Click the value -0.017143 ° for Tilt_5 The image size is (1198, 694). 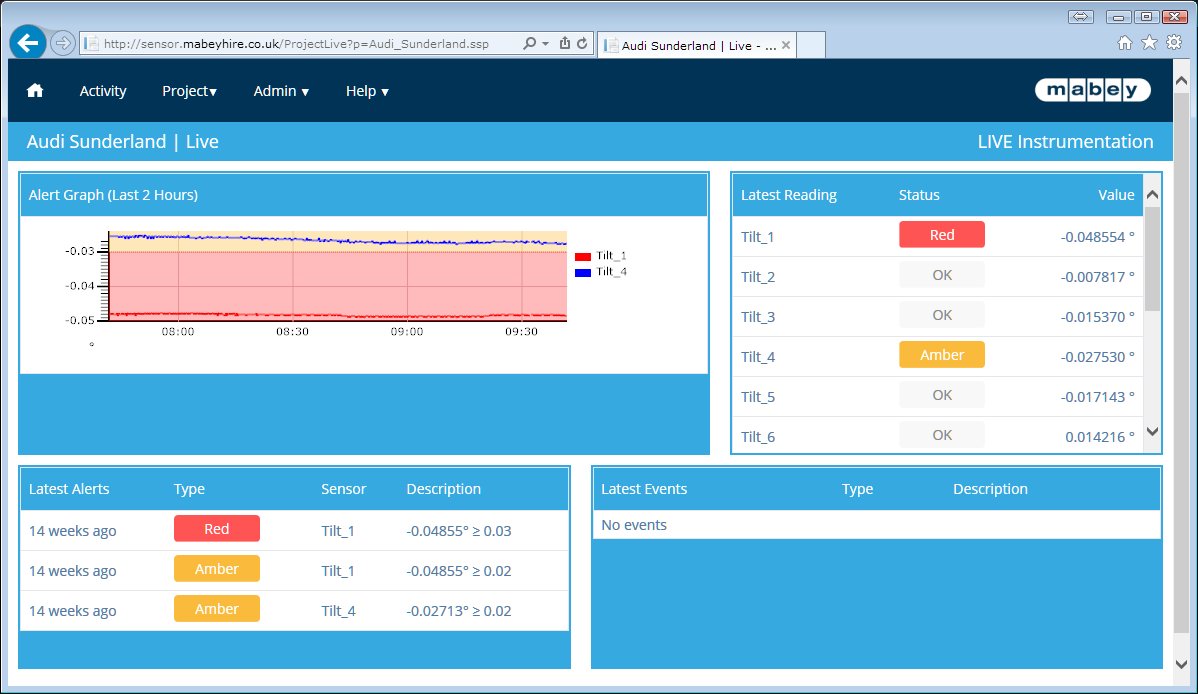[1097, 397]
